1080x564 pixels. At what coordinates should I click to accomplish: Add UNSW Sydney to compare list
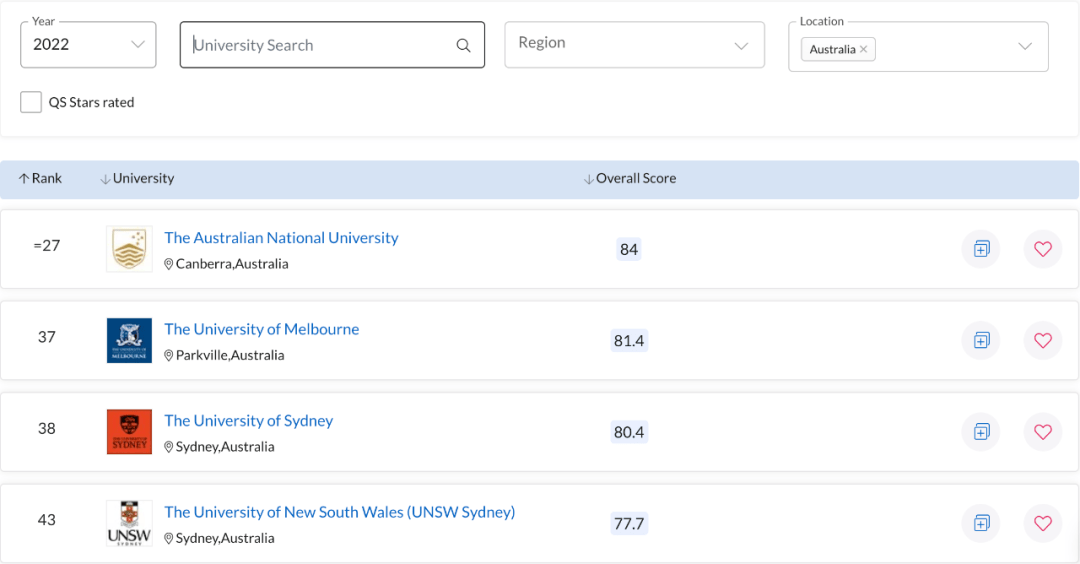point(981,523)
